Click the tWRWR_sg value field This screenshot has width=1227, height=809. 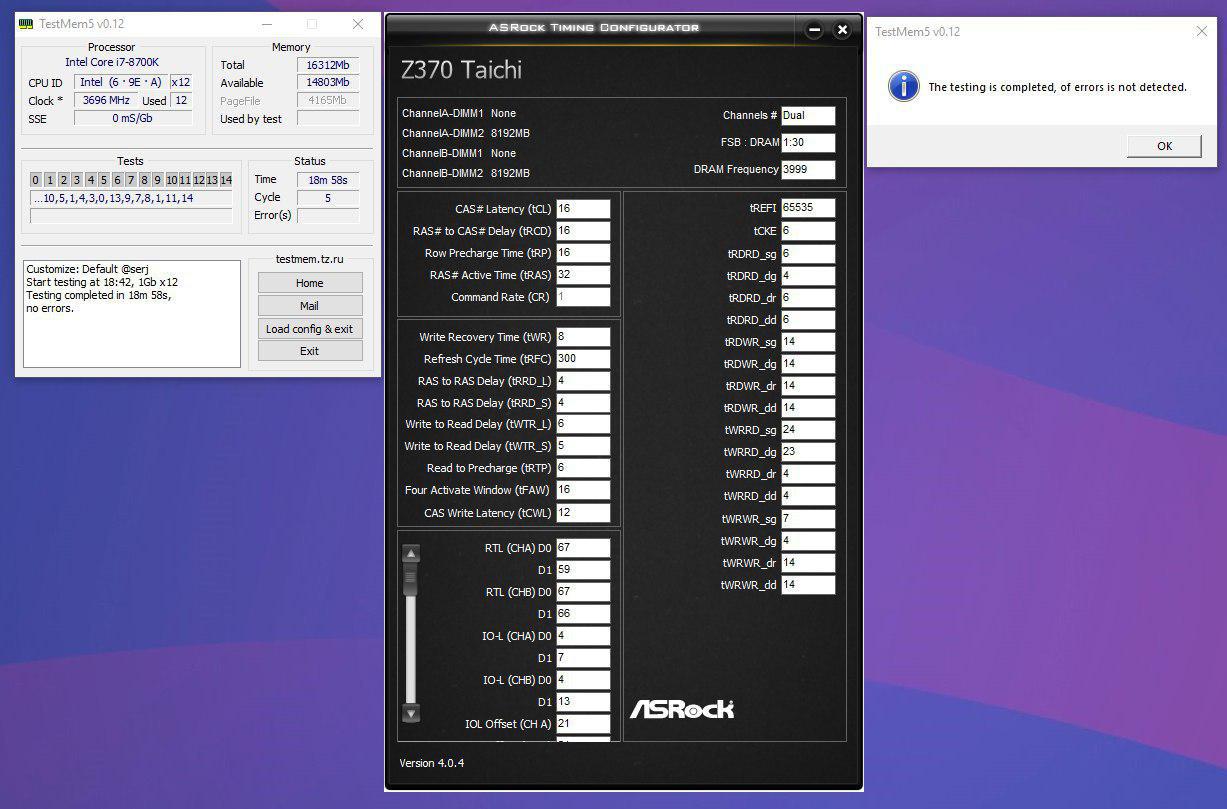pos(808,519)
